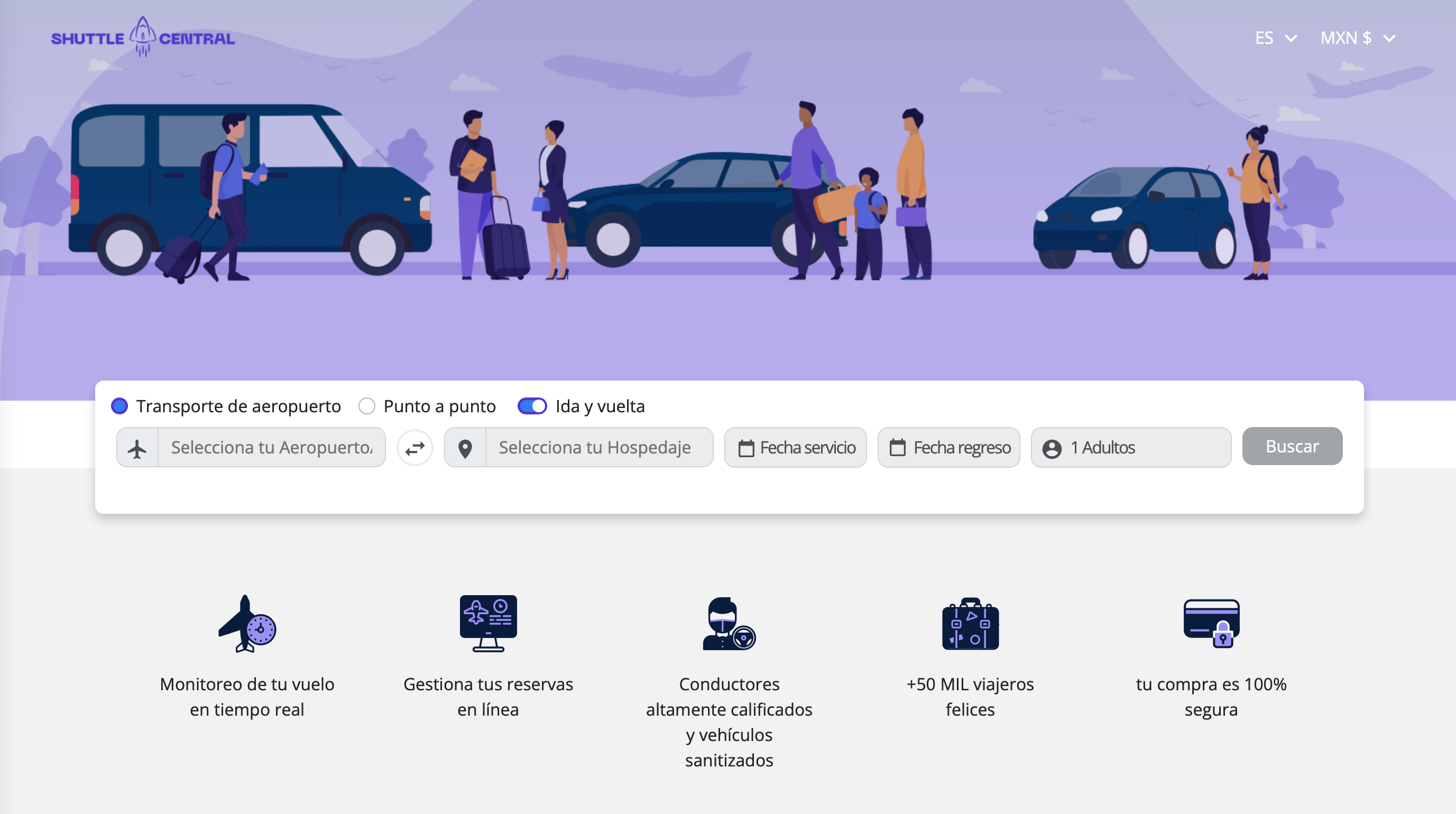Open the MXN currency dropdown
This screenshot has height=814, width=1456.
1358,38
